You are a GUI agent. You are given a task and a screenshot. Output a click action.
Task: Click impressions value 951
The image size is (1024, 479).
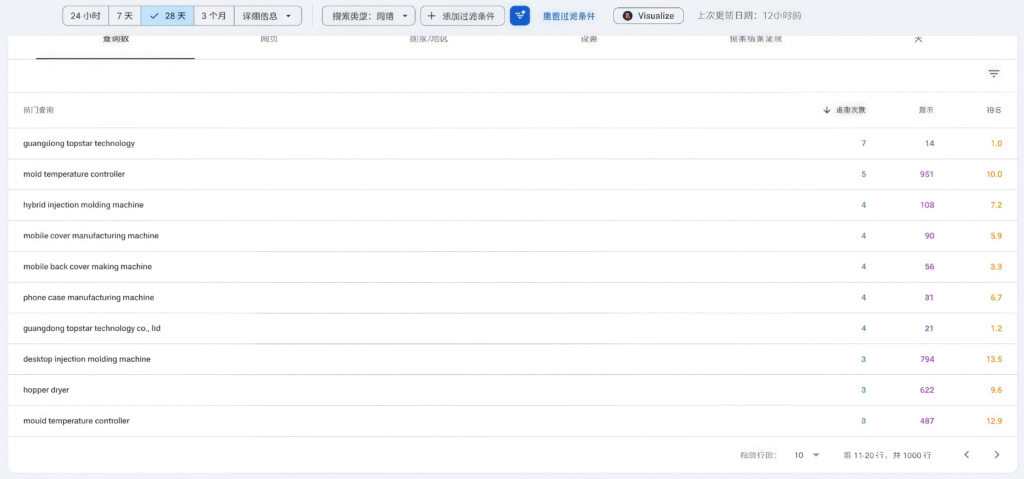click(x=927, y=174)
